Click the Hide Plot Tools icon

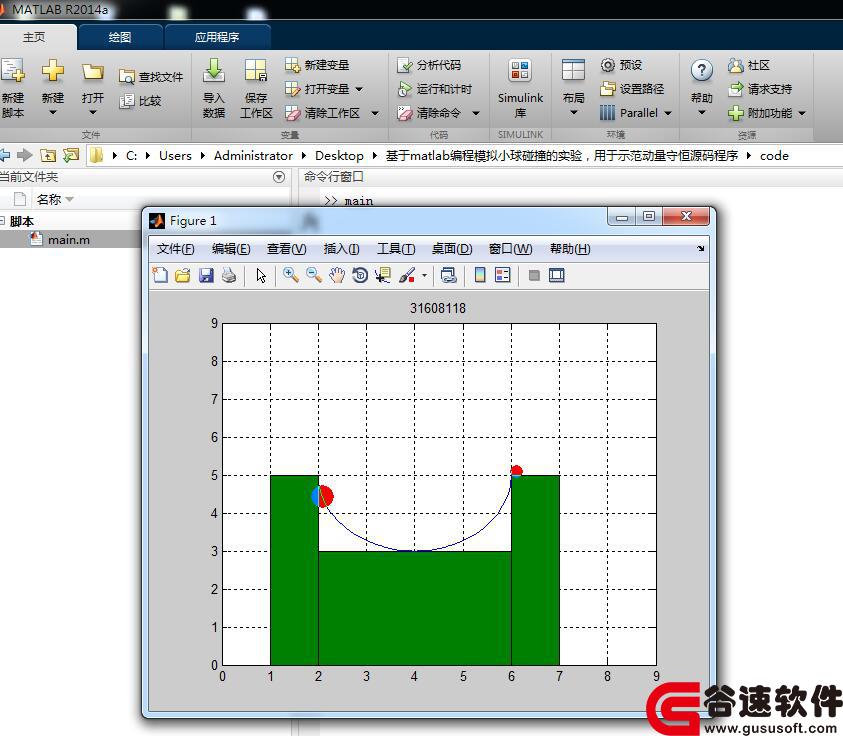[x=534, y=276]
